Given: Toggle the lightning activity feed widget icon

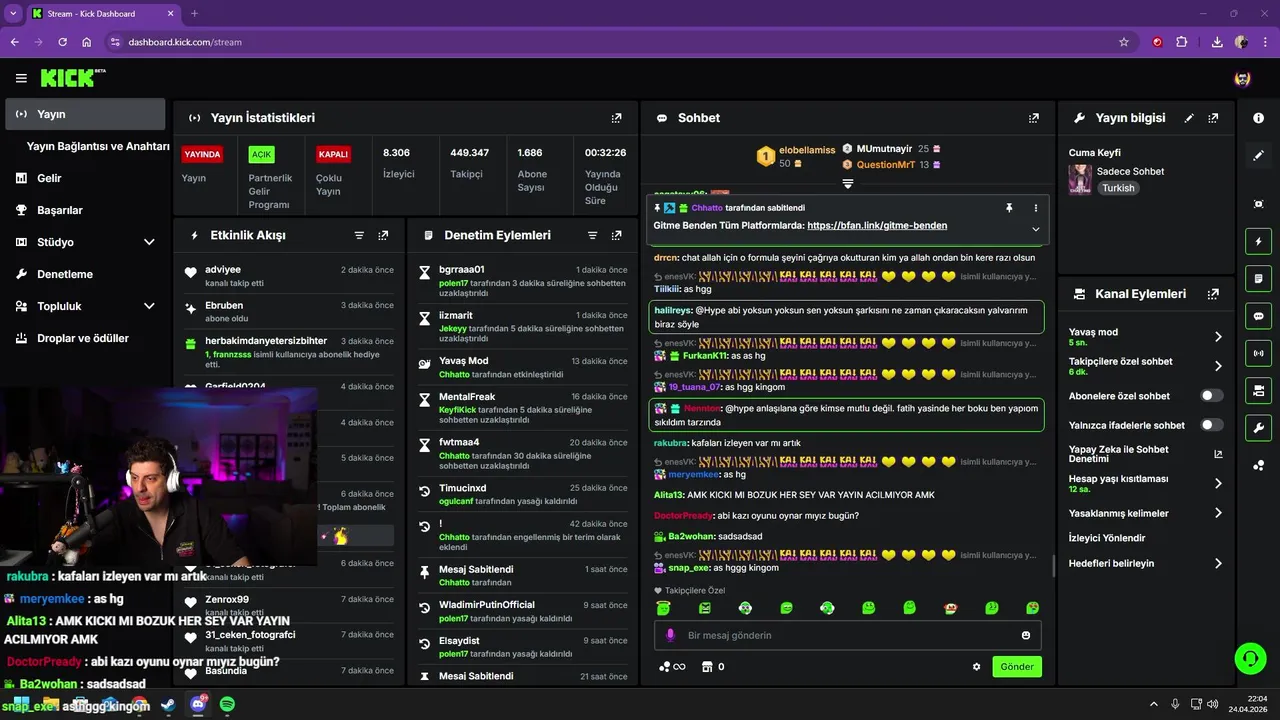Looking at the screenshot, I should point(1258,241).
